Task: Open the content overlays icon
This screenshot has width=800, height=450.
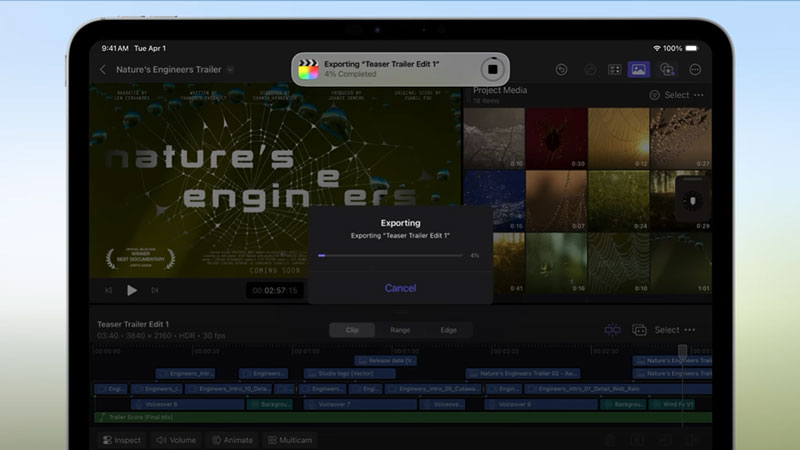Action: point(667,69)
